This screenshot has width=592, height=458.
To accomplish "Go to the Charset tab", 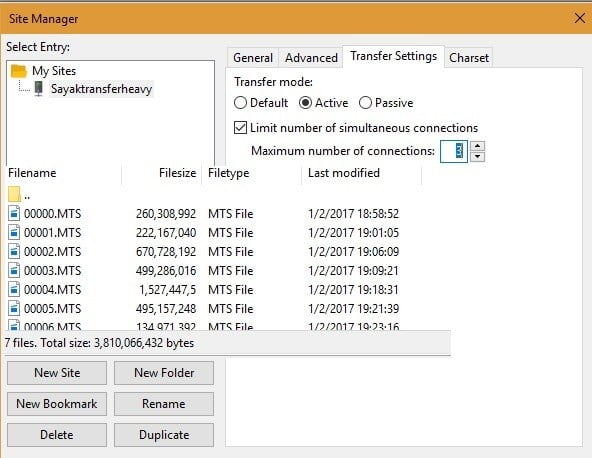I will pos(469,58).
